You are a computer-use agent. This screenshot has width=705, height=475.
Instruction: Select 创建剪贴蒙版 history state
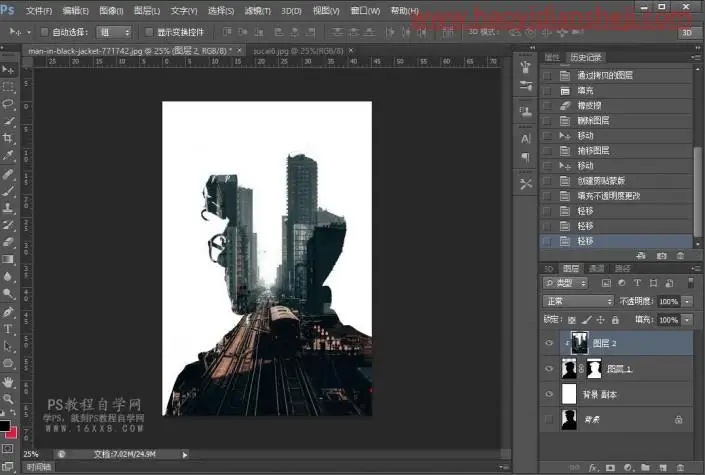[x=616, y=181]
